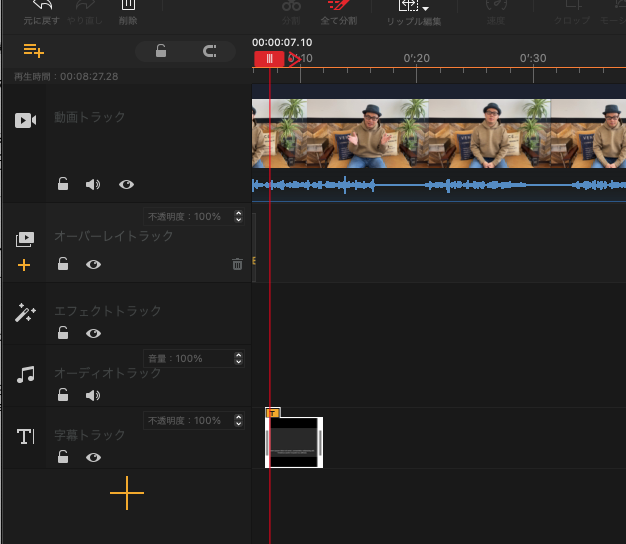Viewport: 626px width, 544px height.
Task: Hide the 動画トラック using eye icon
Action: [126, 184]
